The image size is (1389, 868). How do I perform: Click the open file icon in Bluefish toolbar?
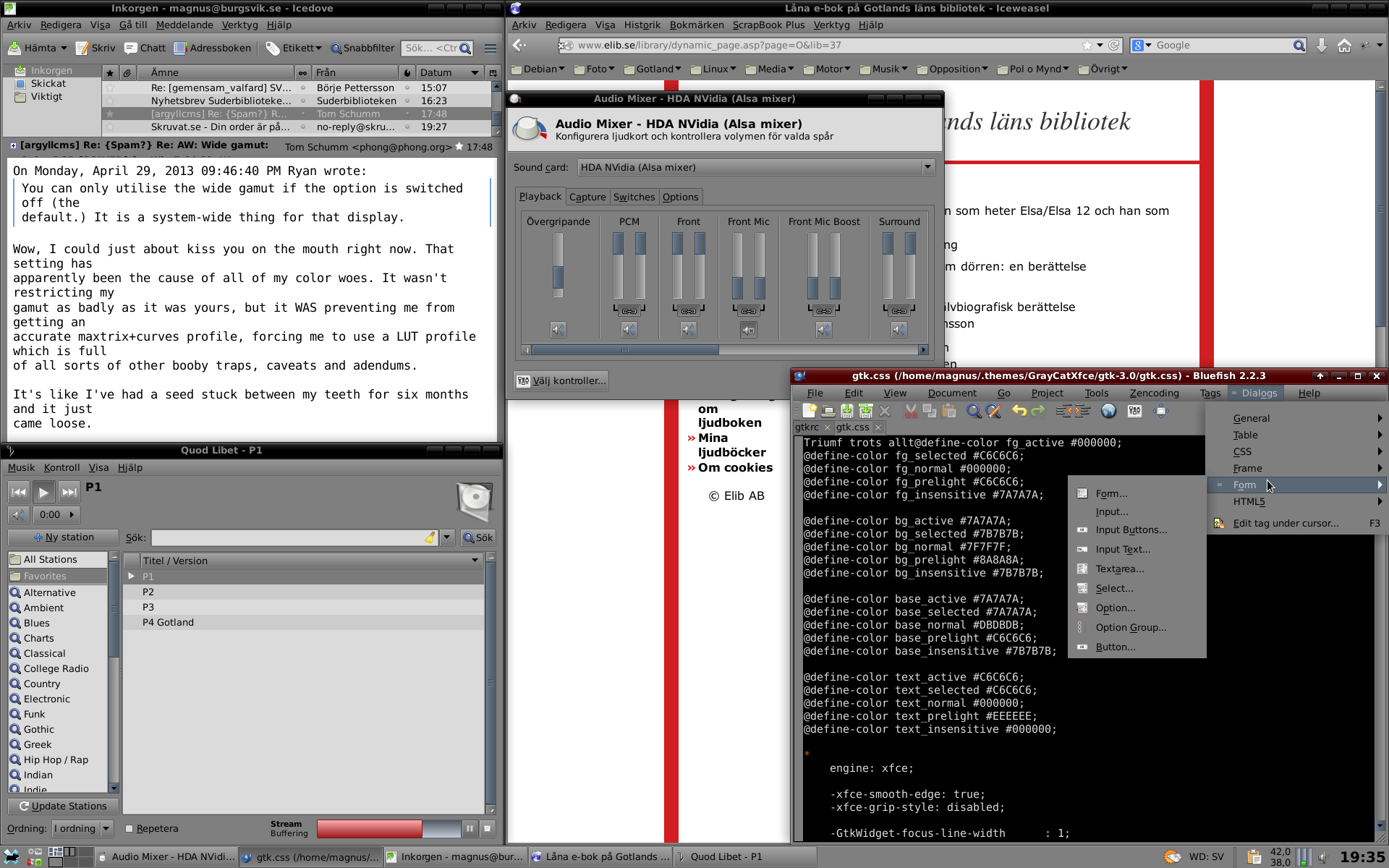(x=828, y=411)
